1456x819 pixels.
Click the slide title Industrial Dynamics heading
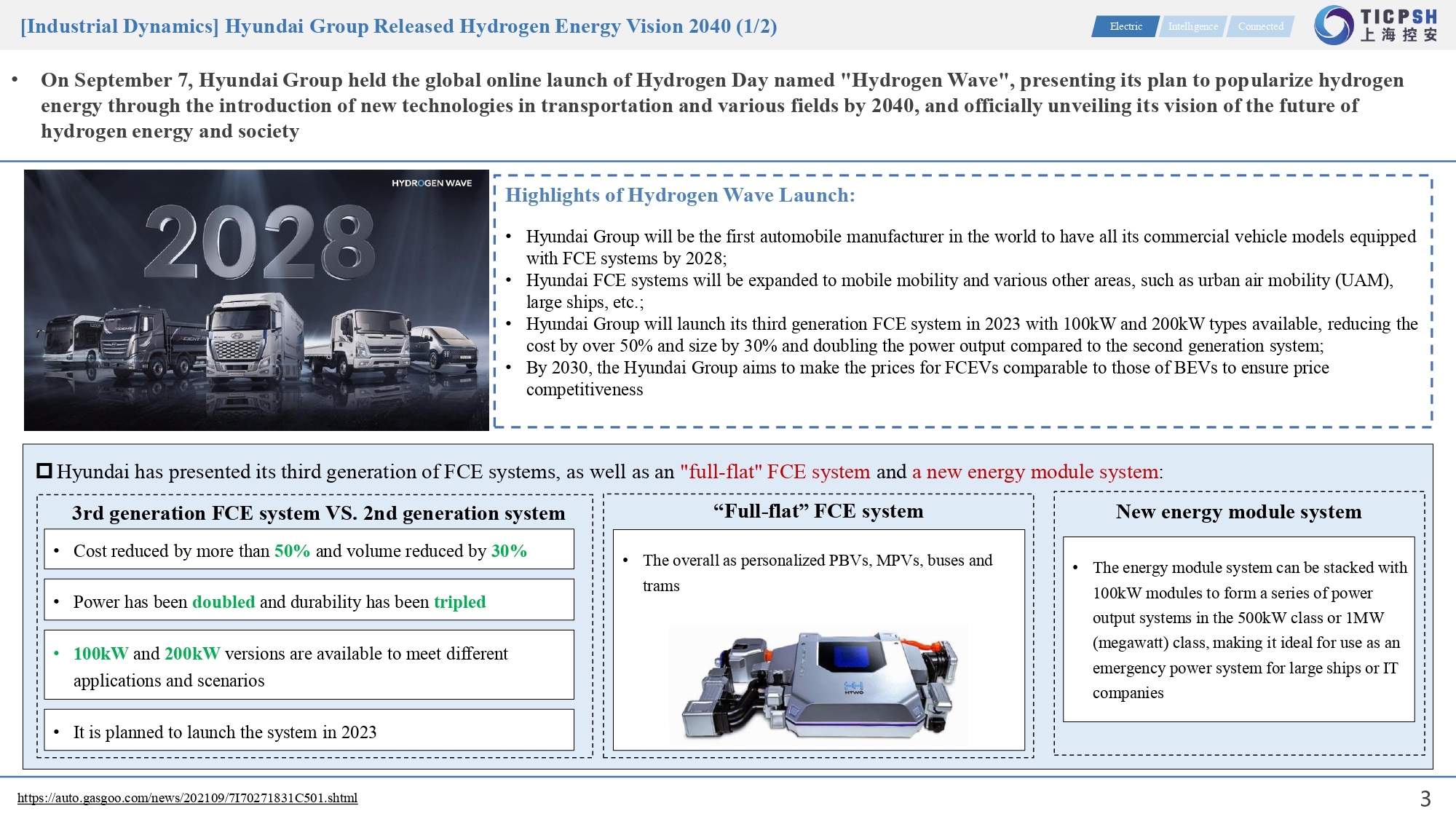398,26
